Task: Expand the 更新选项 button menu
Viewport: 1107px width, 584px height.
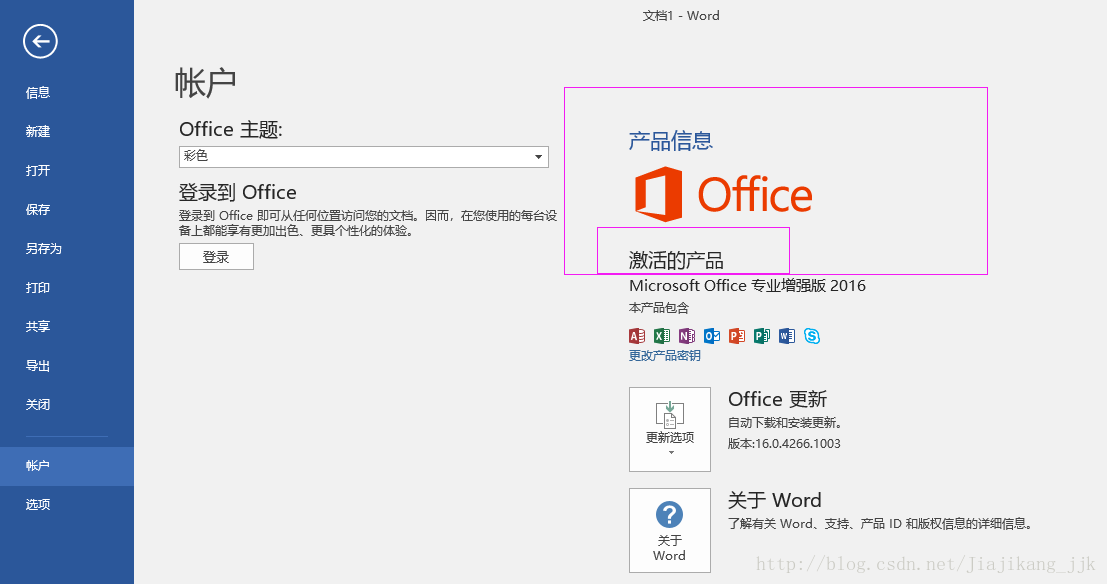Action: pos(670,429)
